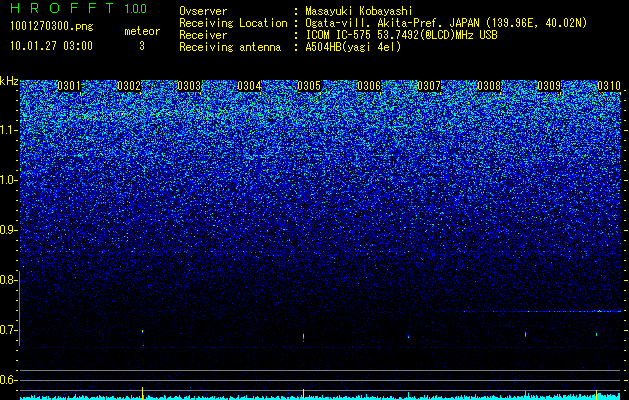Click the 1.1 frequency axis label
The height and width of the screenshot is (400, 629).
7,130
